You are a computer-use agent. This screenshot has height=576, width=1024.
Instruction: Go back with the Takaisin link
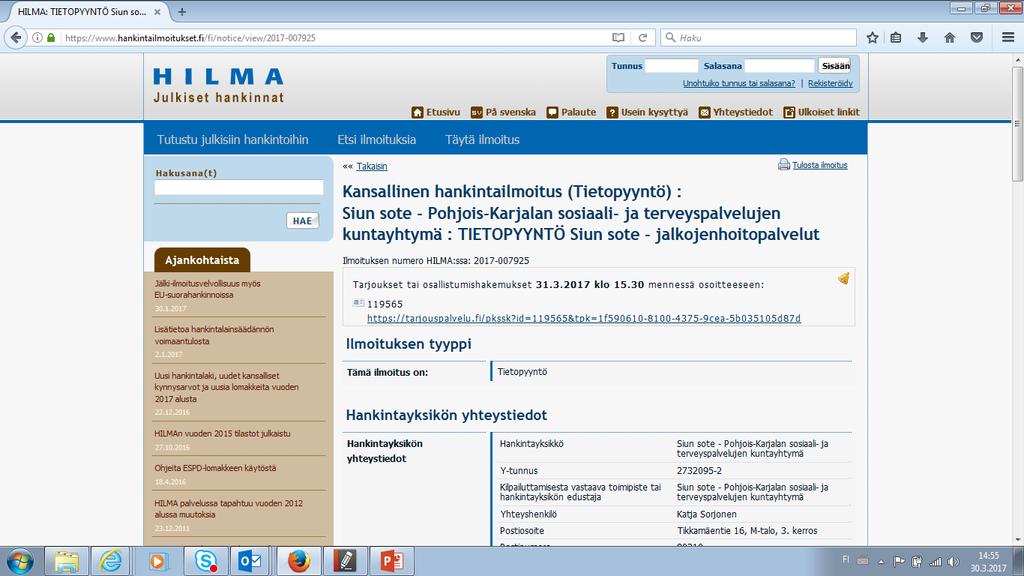372,167
